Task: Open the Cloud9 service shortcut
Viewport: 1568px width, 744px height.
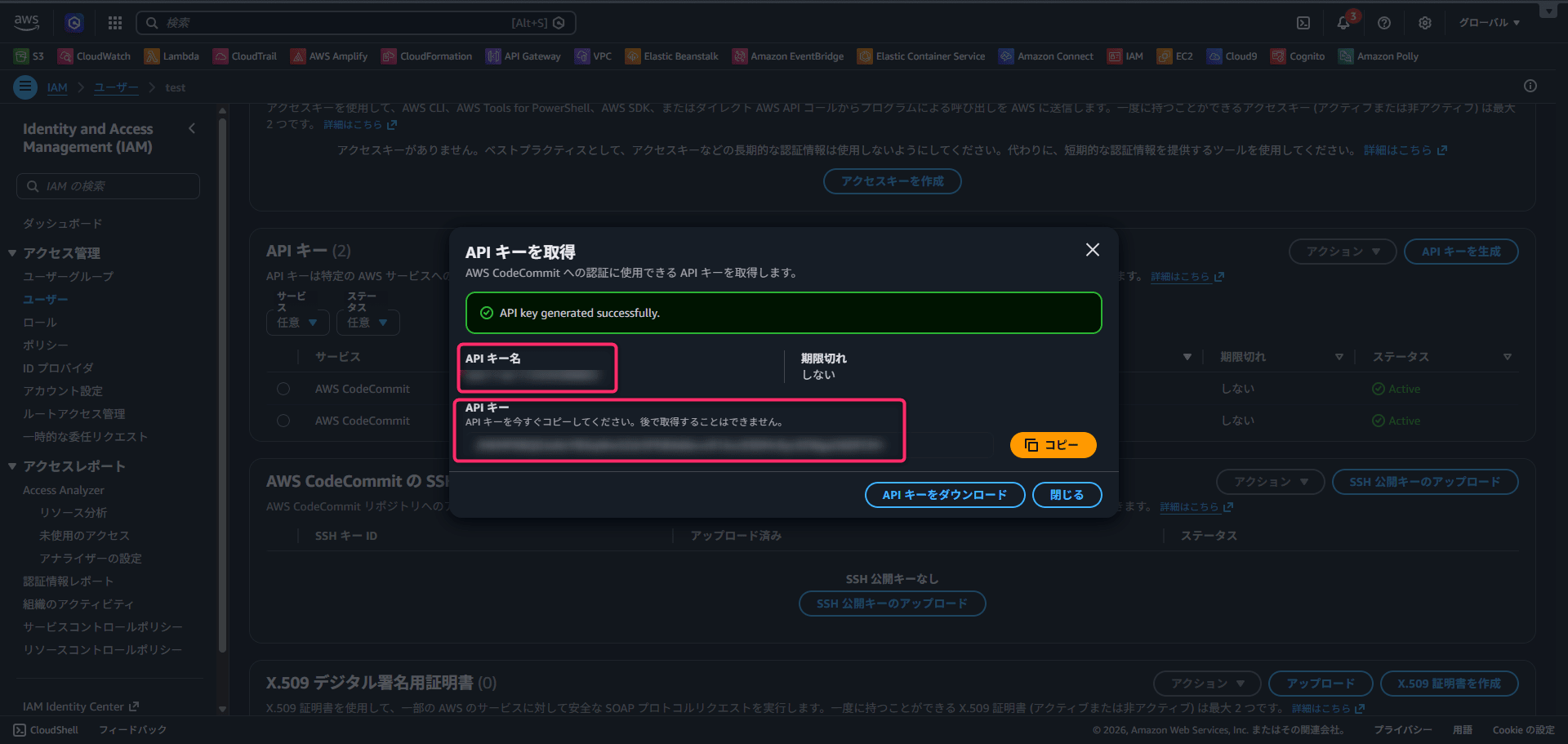Action: (x=1232, y=56)
